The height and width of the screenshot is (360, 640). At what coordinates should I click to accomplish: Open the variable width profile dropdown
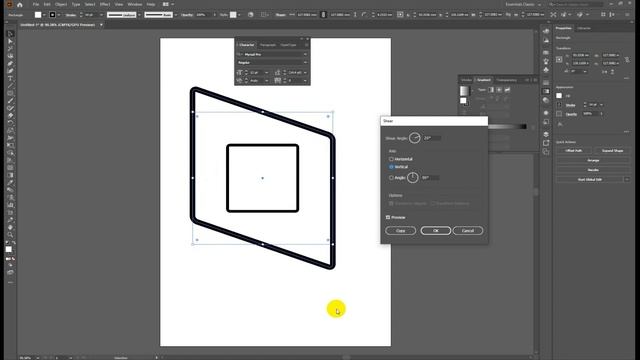139,15
